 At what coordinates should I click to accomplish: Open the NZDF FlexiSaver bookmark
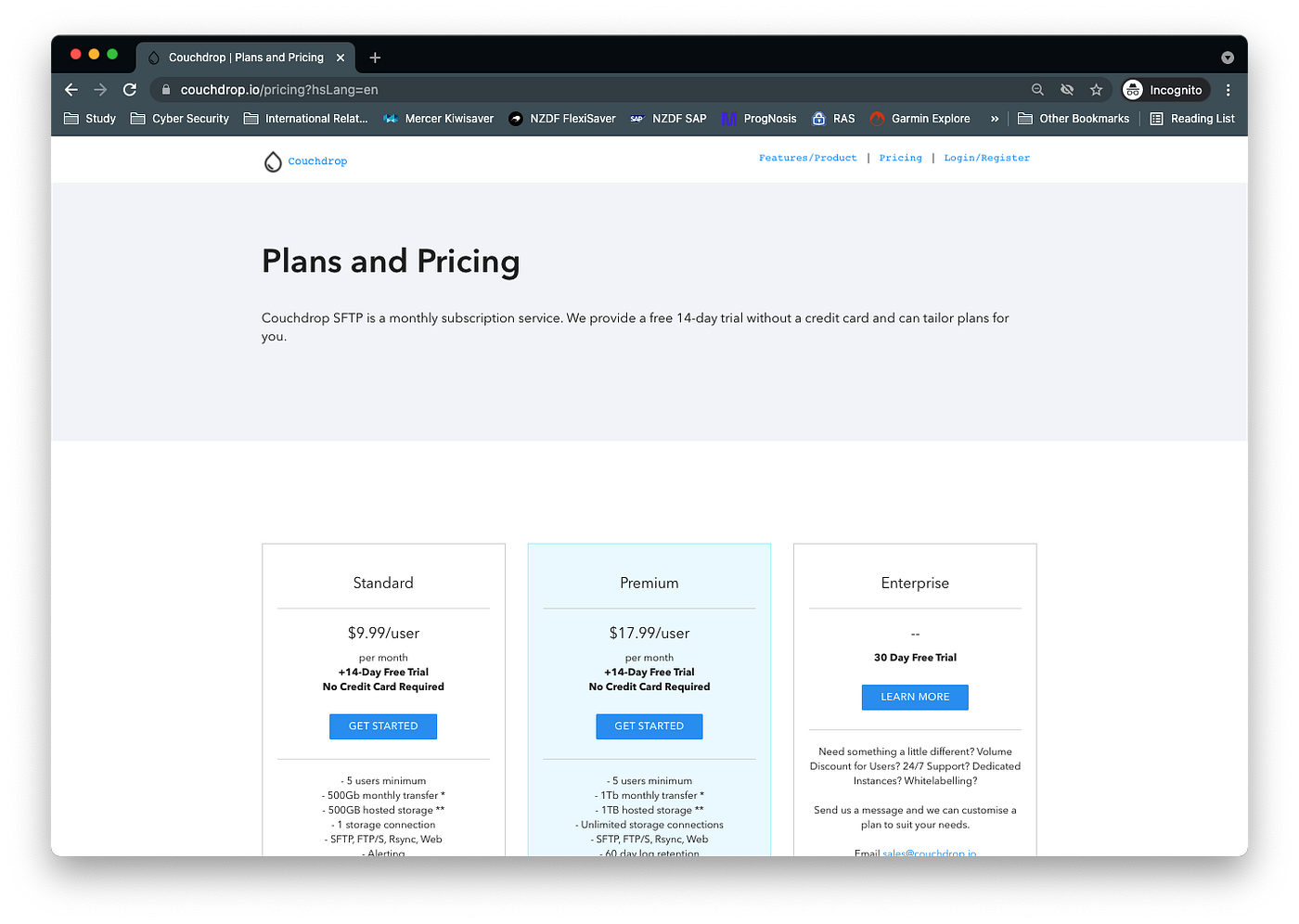561,118
